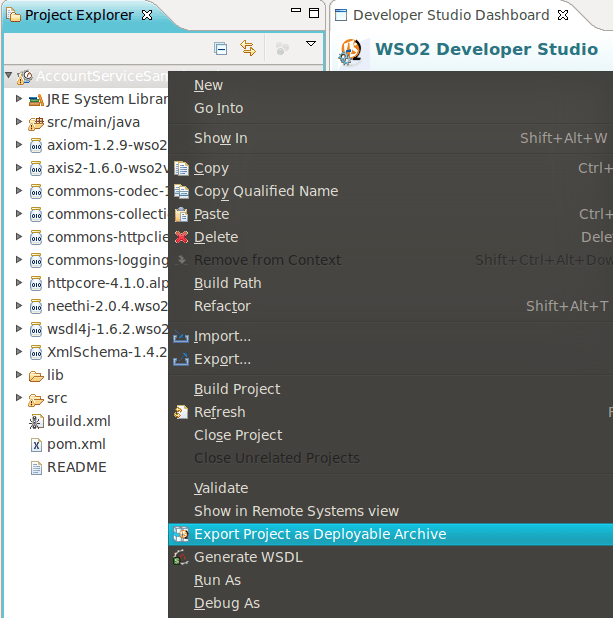The image size is (613, 618).
Task: Expand the JRE System Library node
Action: pyautogui.click(x=19, y=98)
